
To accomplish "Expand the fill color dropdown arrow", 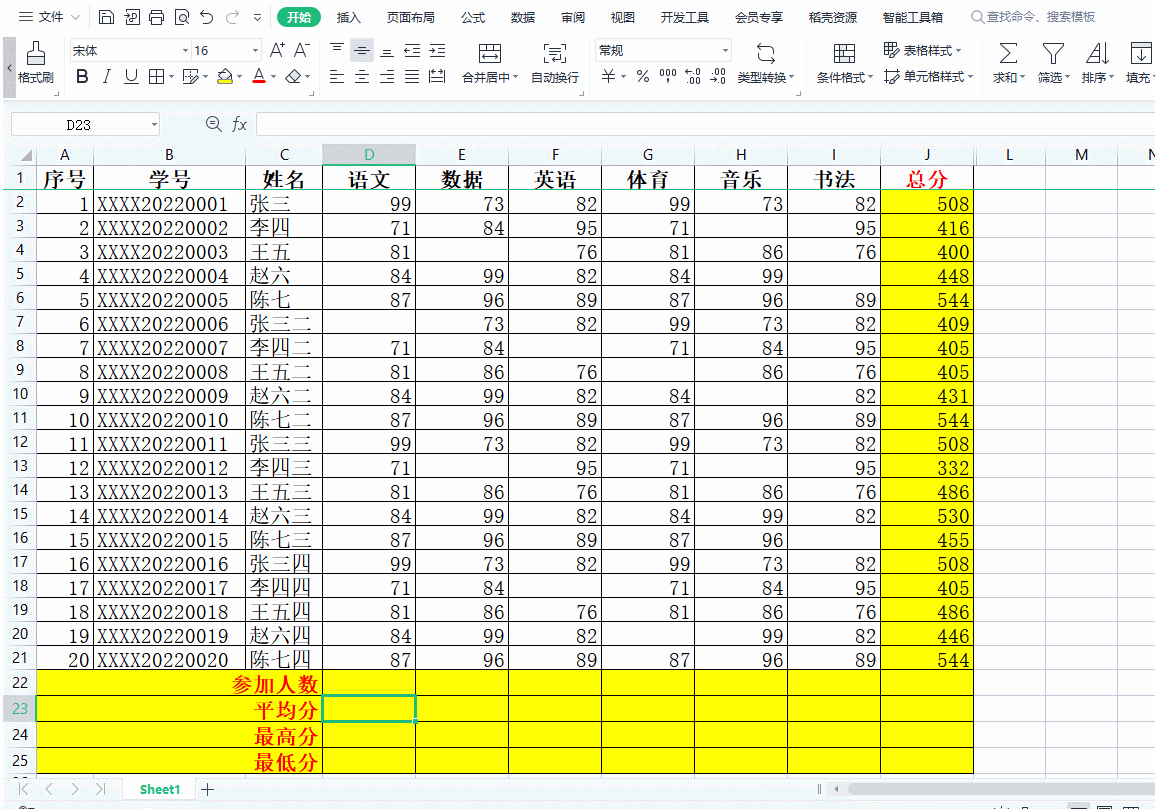I will coord(239,77).
